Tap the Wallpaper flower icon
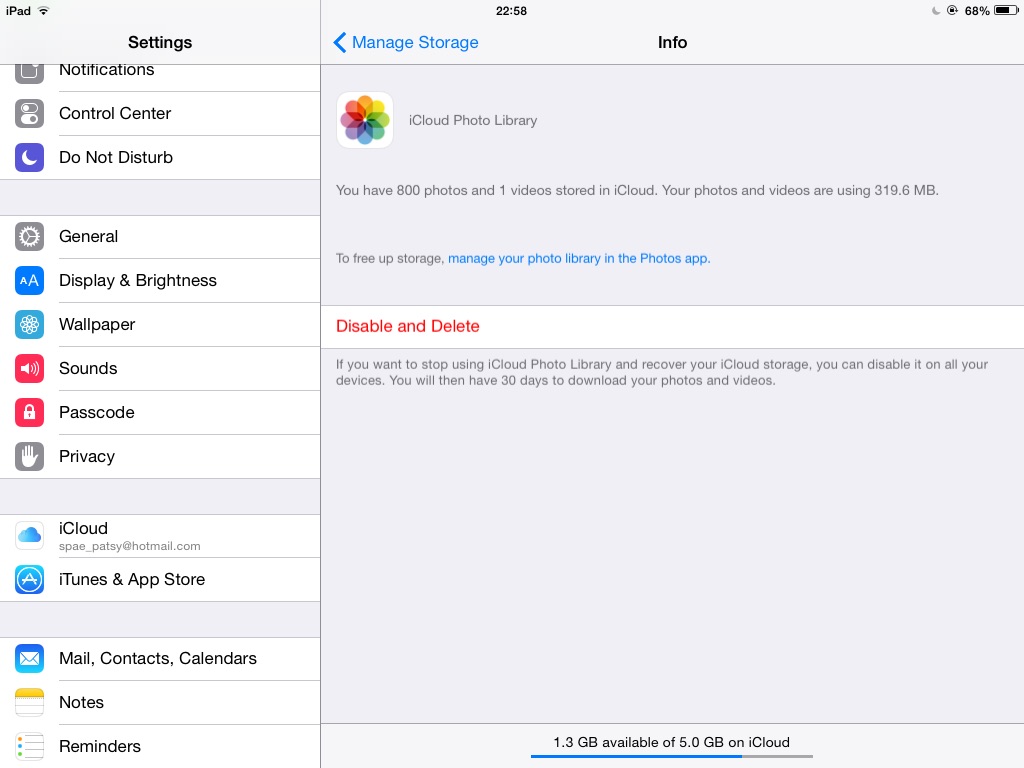 coord(29,325)
